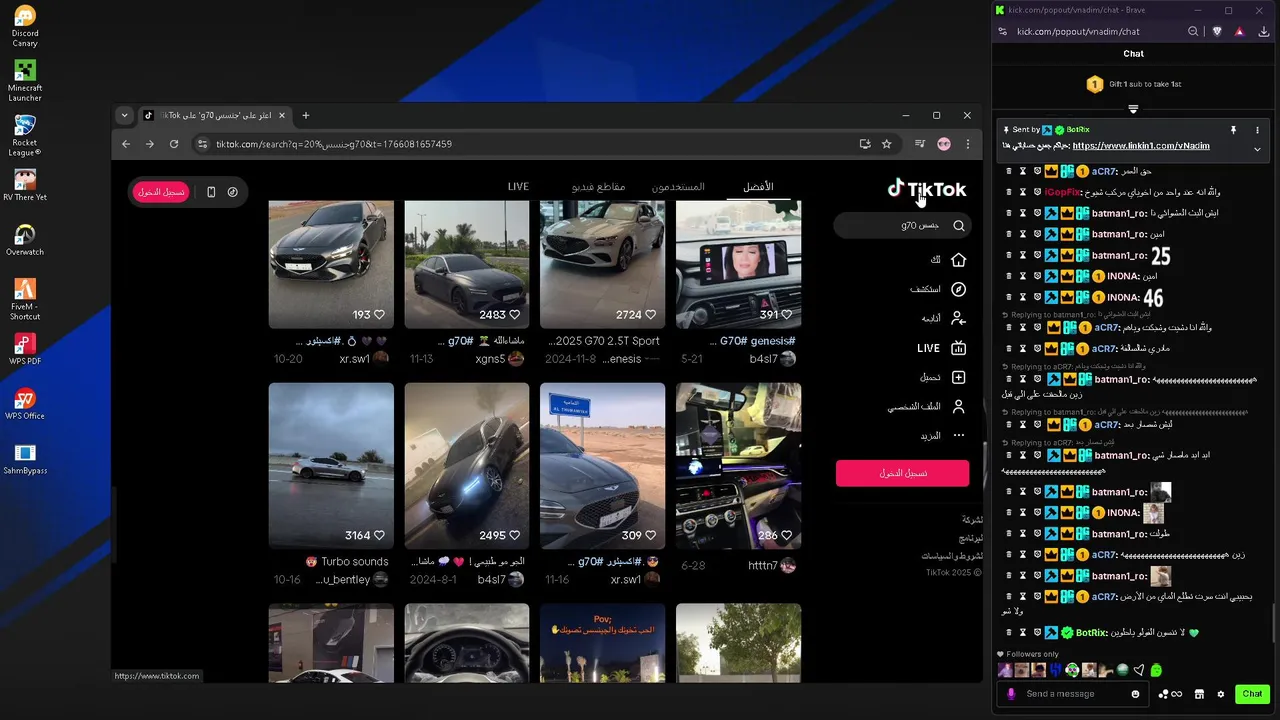Bookmark TikTok page with star icon

click(x=886, y=144)
